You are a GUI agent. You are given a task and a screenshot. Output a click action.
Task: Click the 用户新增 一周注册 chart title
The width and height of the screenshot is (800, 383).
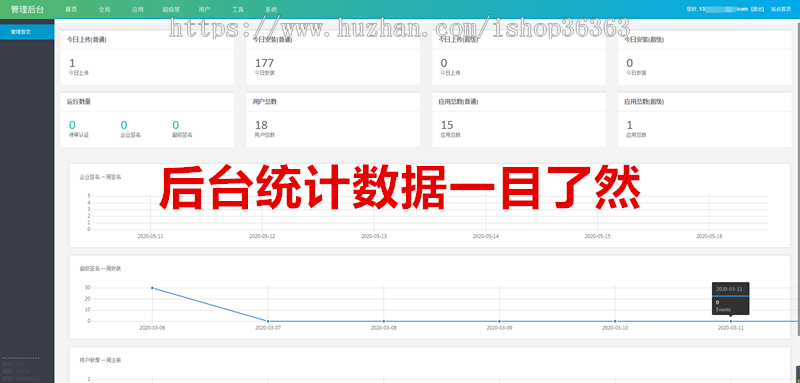tap(100, 360)
